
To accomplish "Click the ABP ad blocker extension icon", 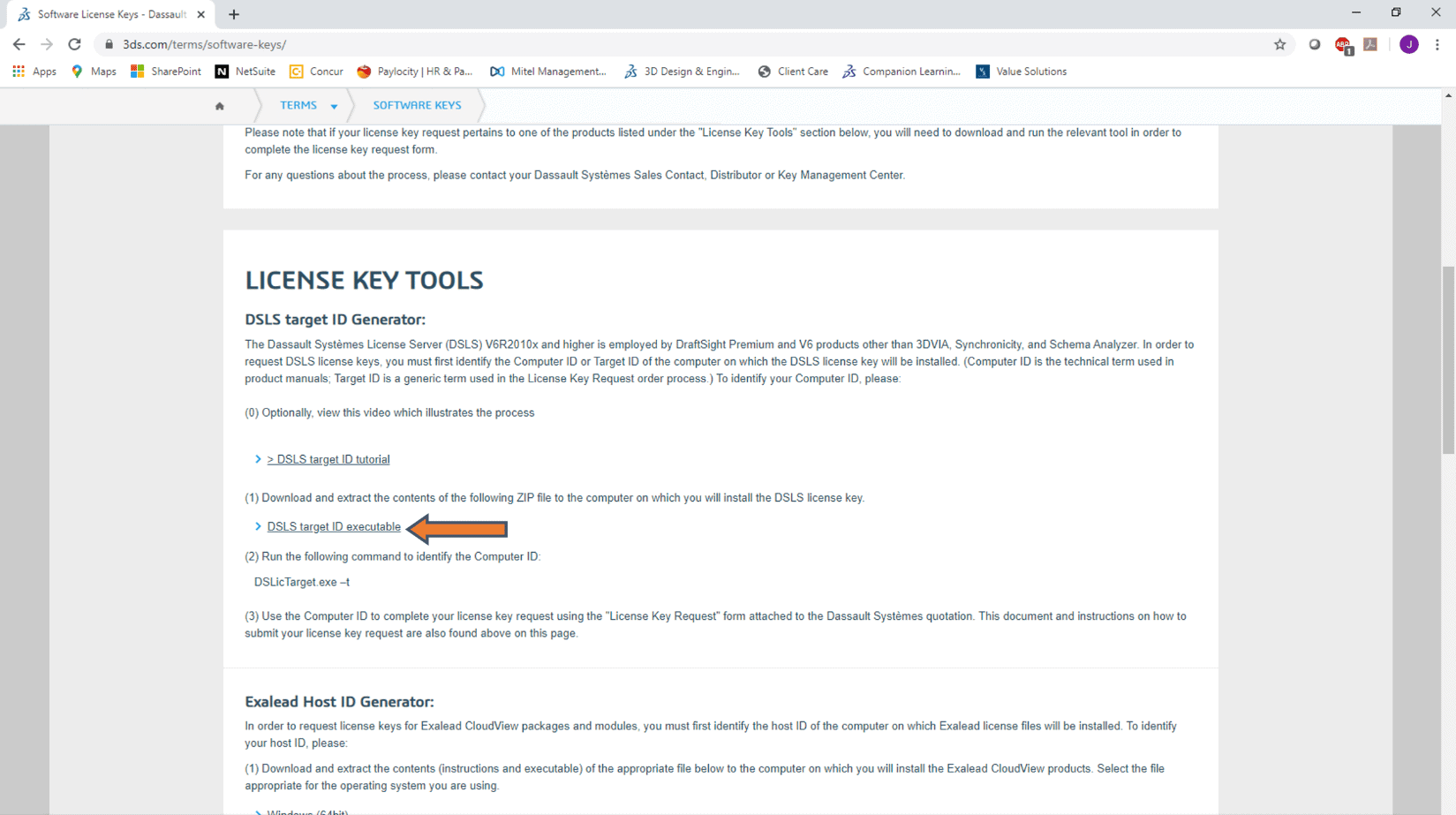I will 1343,45.
